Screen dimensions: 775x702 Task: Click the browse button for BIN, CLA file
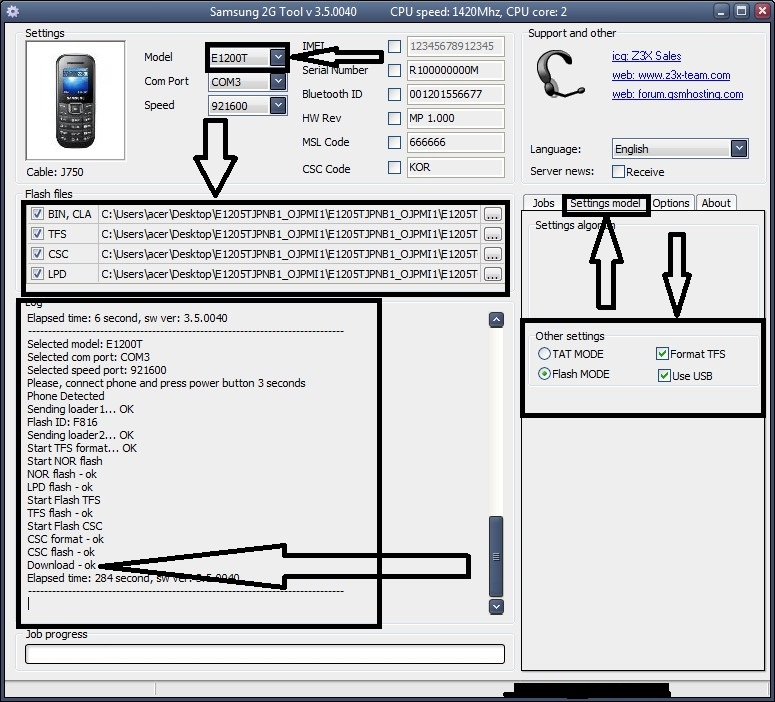click(492, 214)
